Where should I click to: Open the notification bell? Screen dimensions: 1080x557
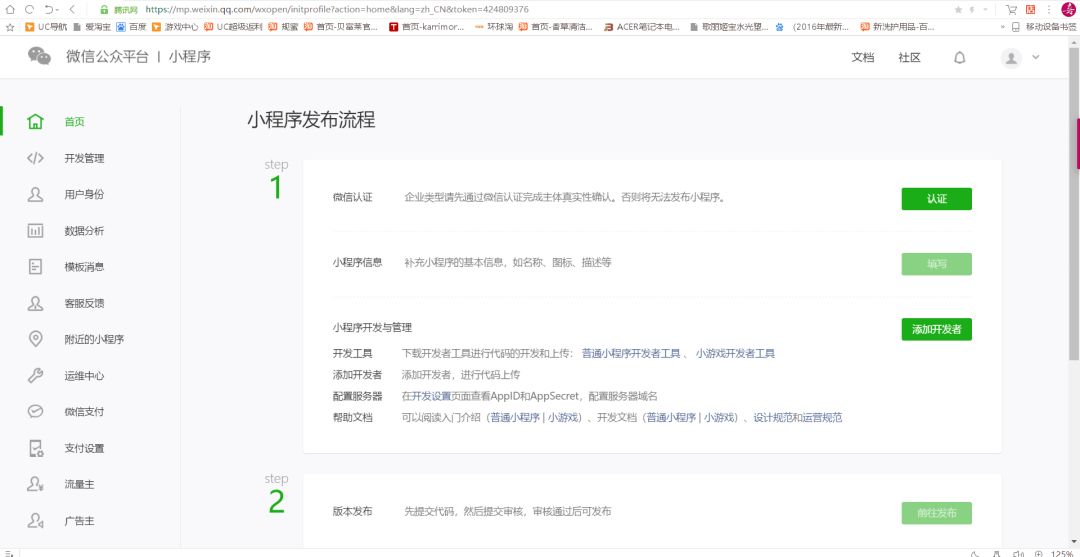[959, 58]
